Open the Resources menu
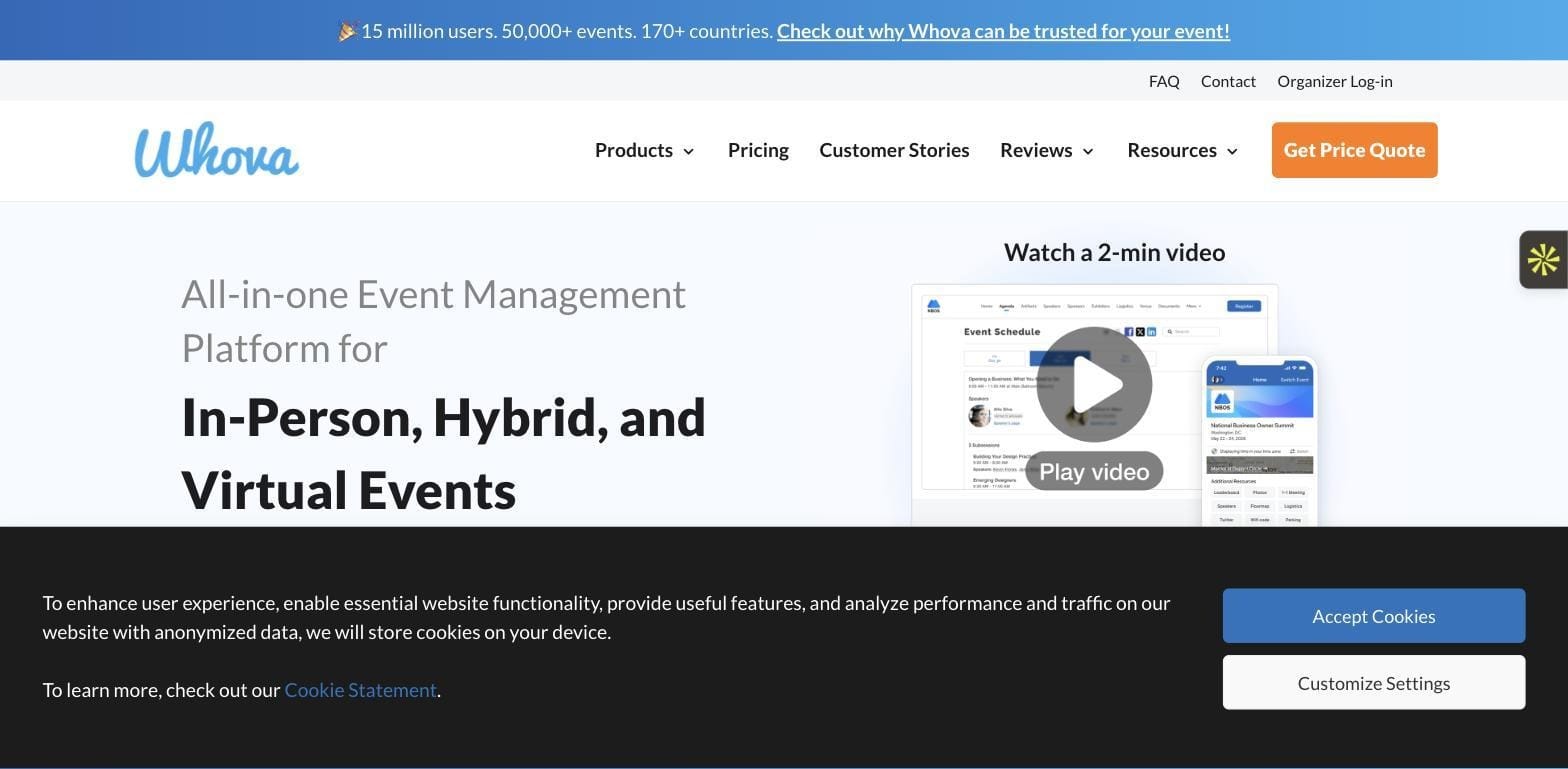1568x769 pixels. click(x=1172, y=150)
